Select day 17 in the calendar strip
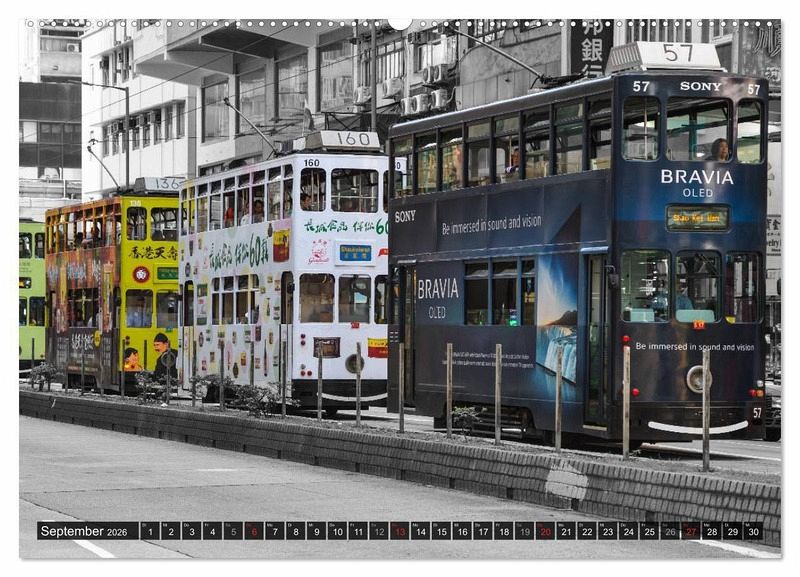The width and height of the screenshot is (800, 577). (x=483, y=531)
